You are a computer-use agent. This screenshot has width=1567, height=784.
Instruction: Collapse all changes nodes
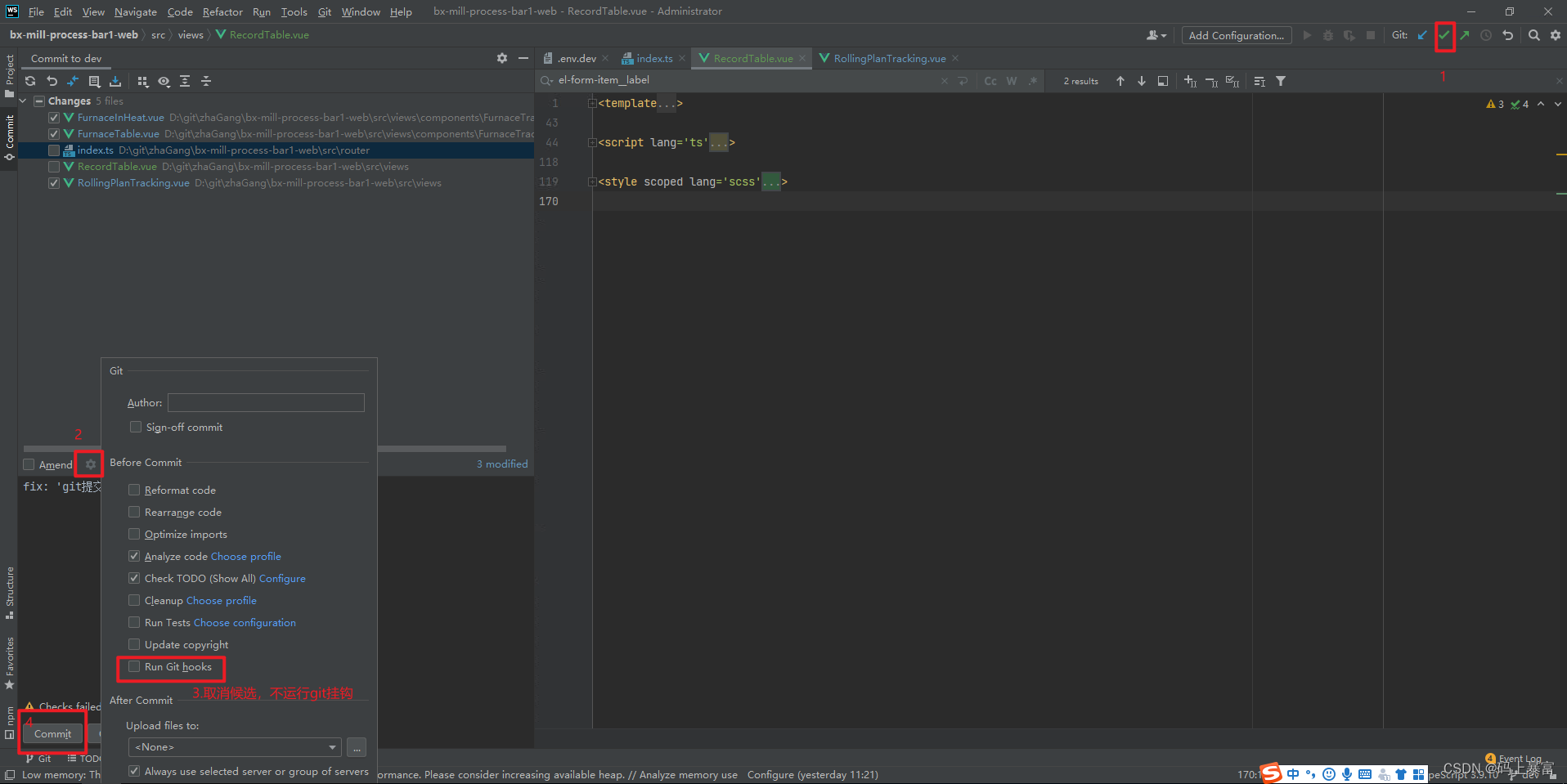pyautogui.click(x=206, y=81)
